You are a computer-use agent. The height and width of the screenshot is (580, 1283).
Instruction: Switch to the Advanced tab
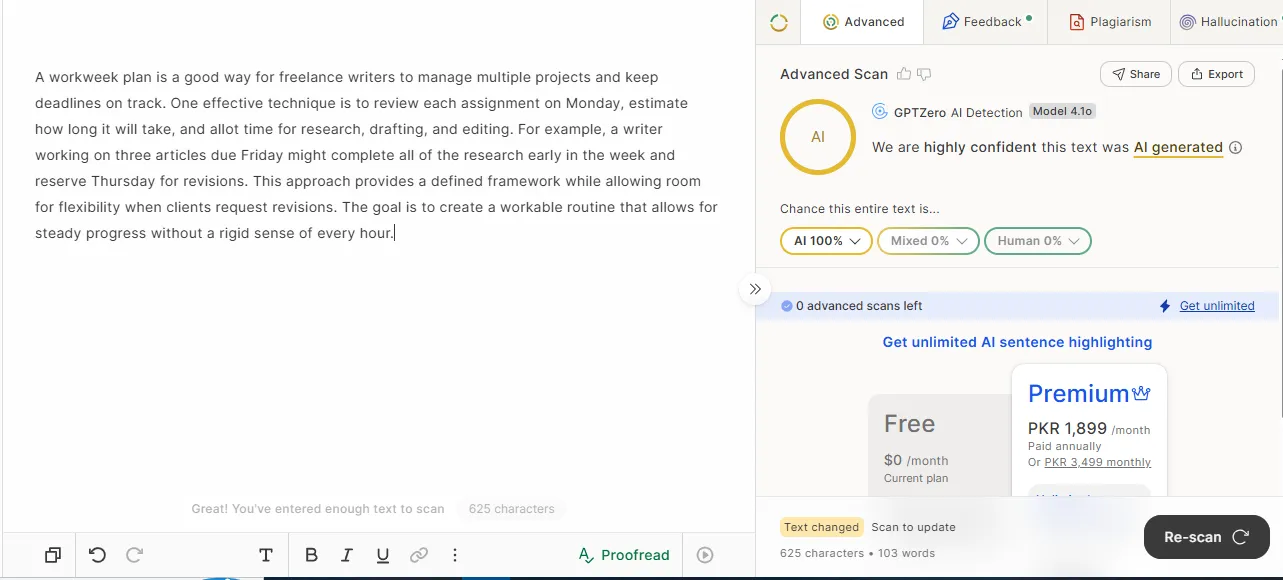pyautogui.click(x=863, y=22)
